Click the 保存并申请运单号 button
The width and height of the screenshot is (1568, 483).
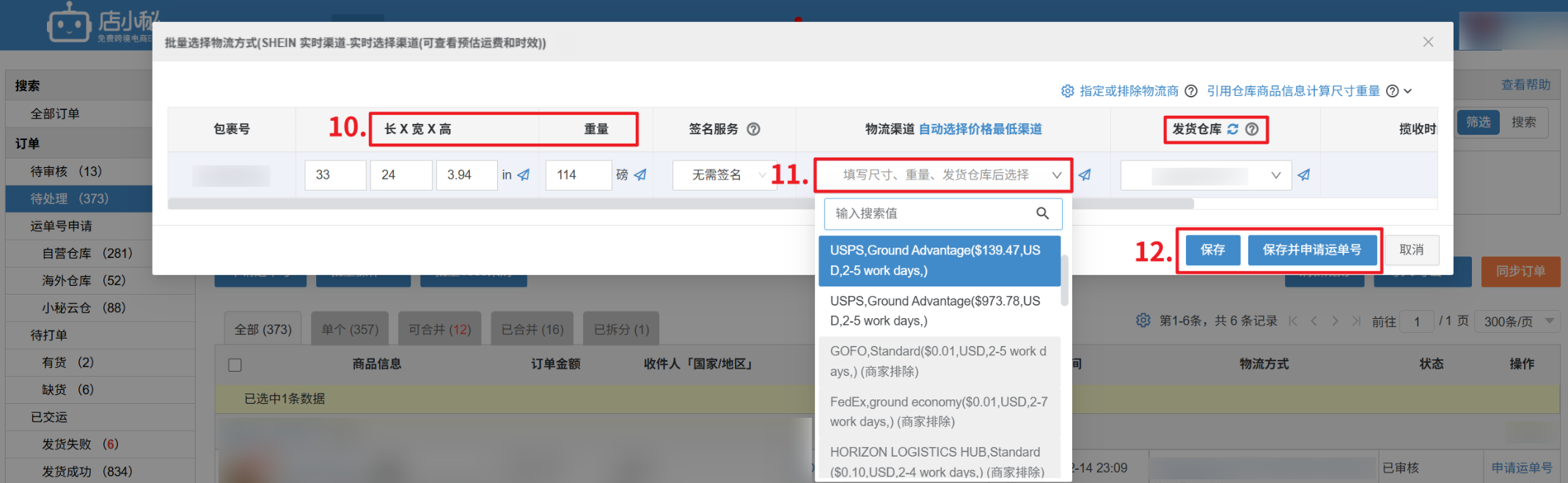(x=1311, y=250)
